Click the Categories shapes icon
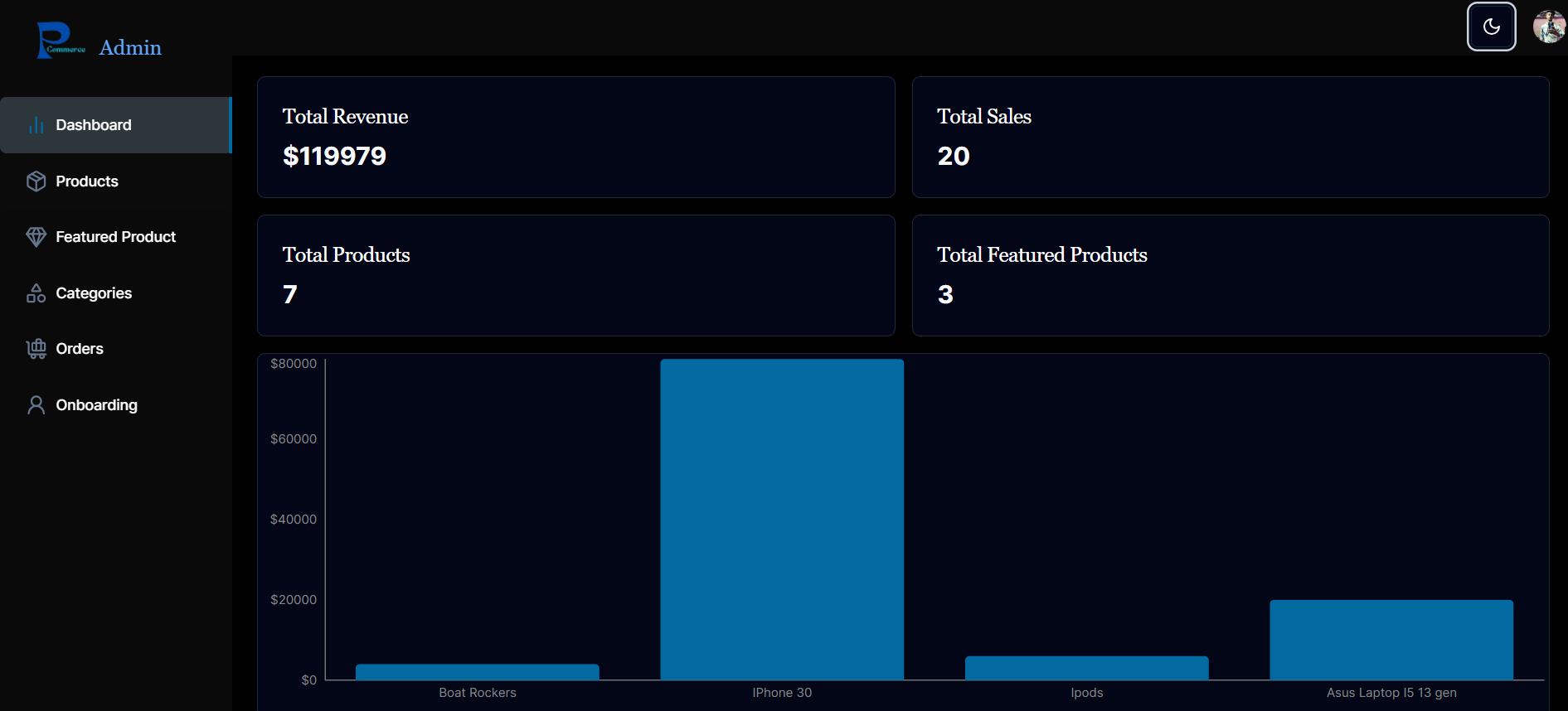The height and width of the screenshot is (711, 1568). tap(36, 293)
